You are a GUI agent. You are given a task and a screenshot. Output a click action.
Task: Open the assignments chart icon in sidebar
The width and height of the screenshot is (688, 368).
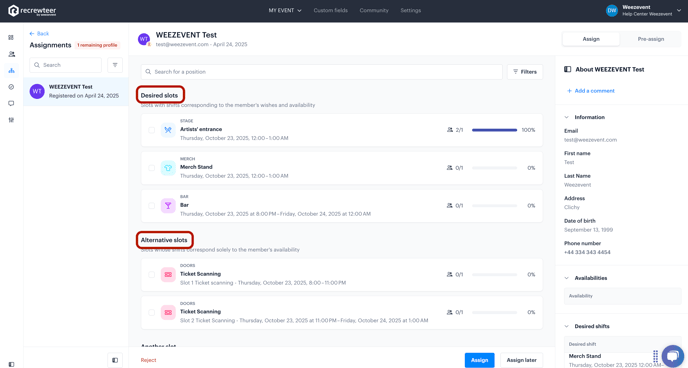point(11,70)
